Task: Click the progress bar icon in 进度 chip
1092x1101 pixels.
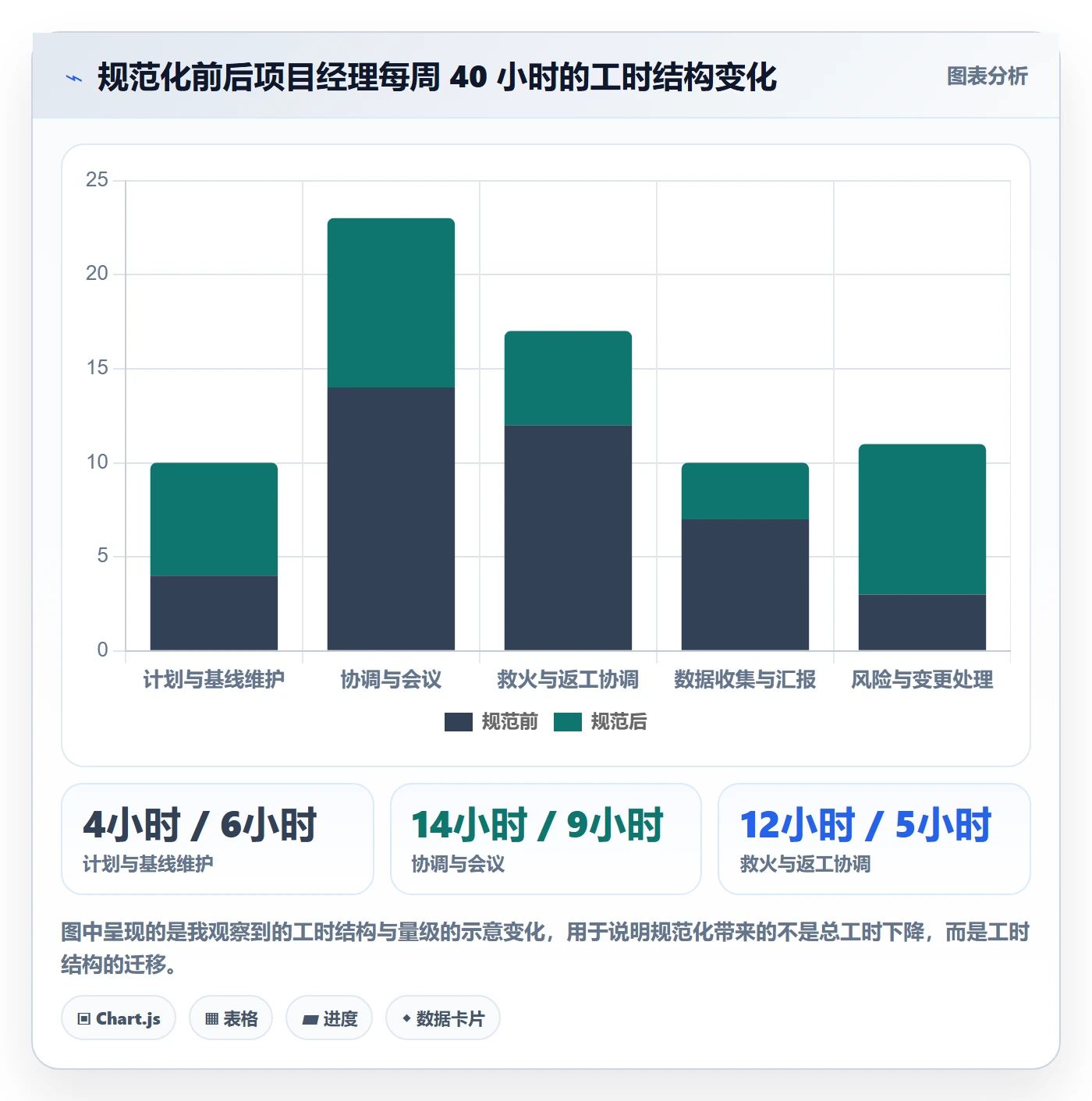Action: point(310,1019)
